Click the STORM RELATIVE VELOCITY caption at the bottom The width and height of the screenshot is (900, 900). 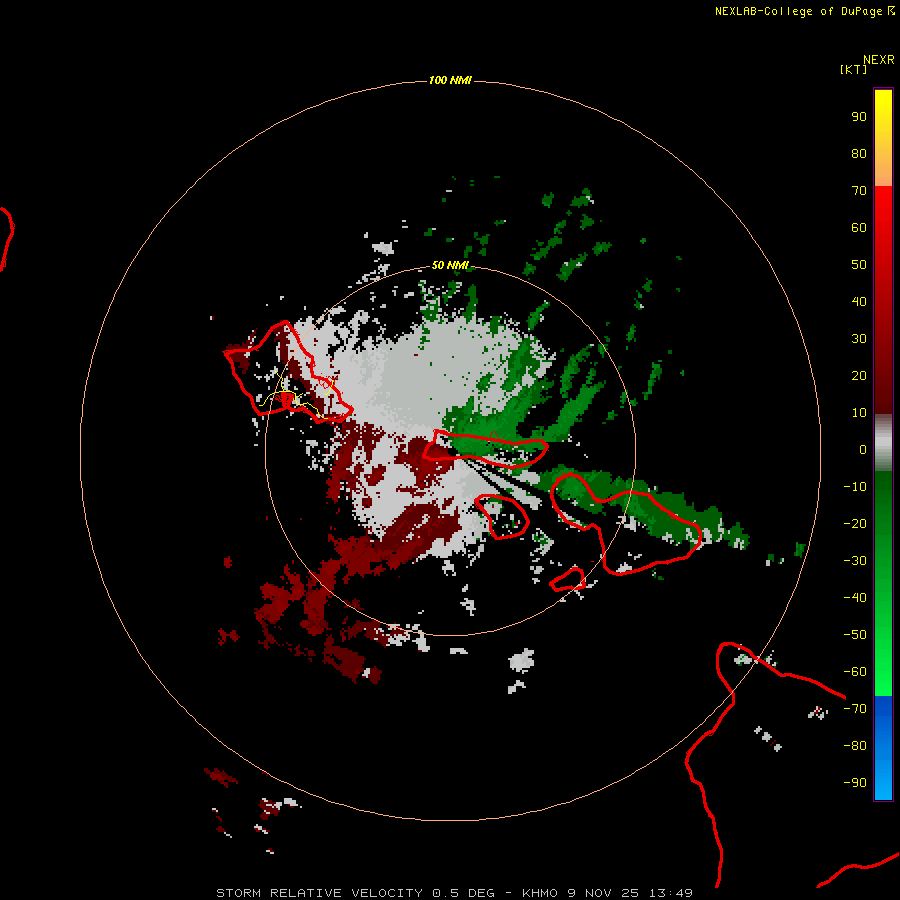coord(455,893)
